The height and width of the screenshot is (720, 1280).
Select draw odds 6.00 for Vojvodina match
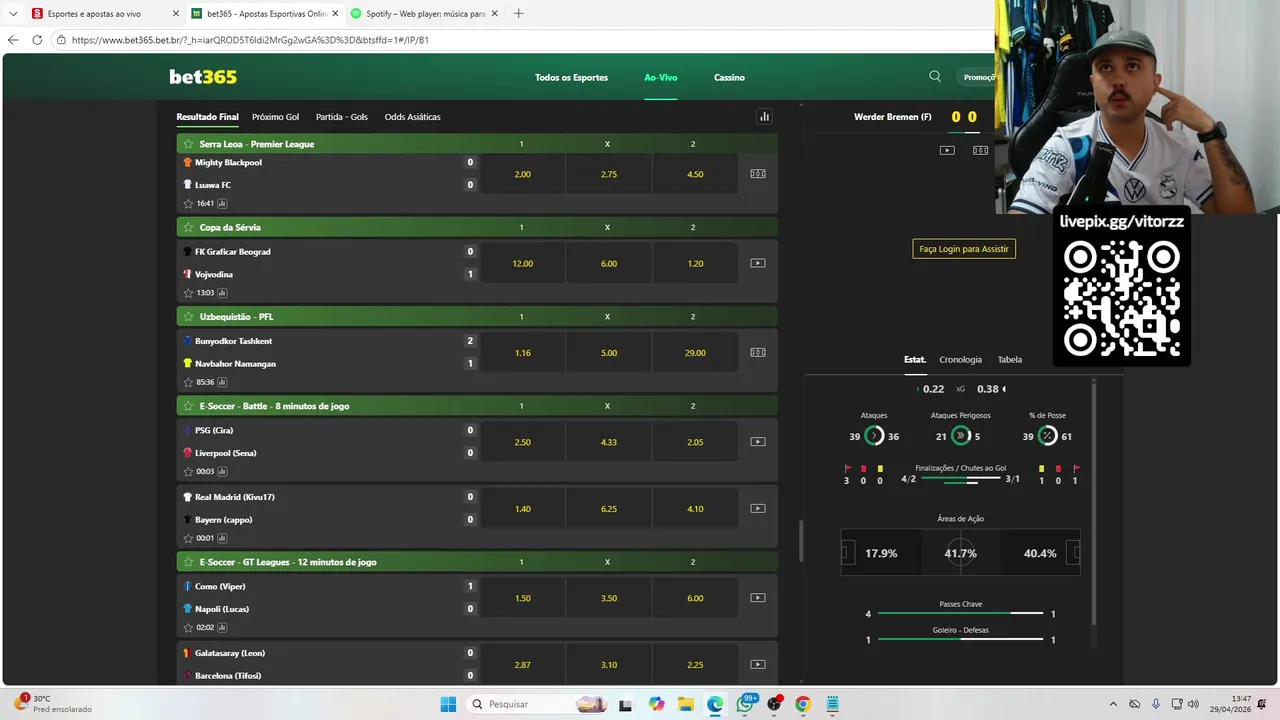pyautogui.click(x=608, y=263)
